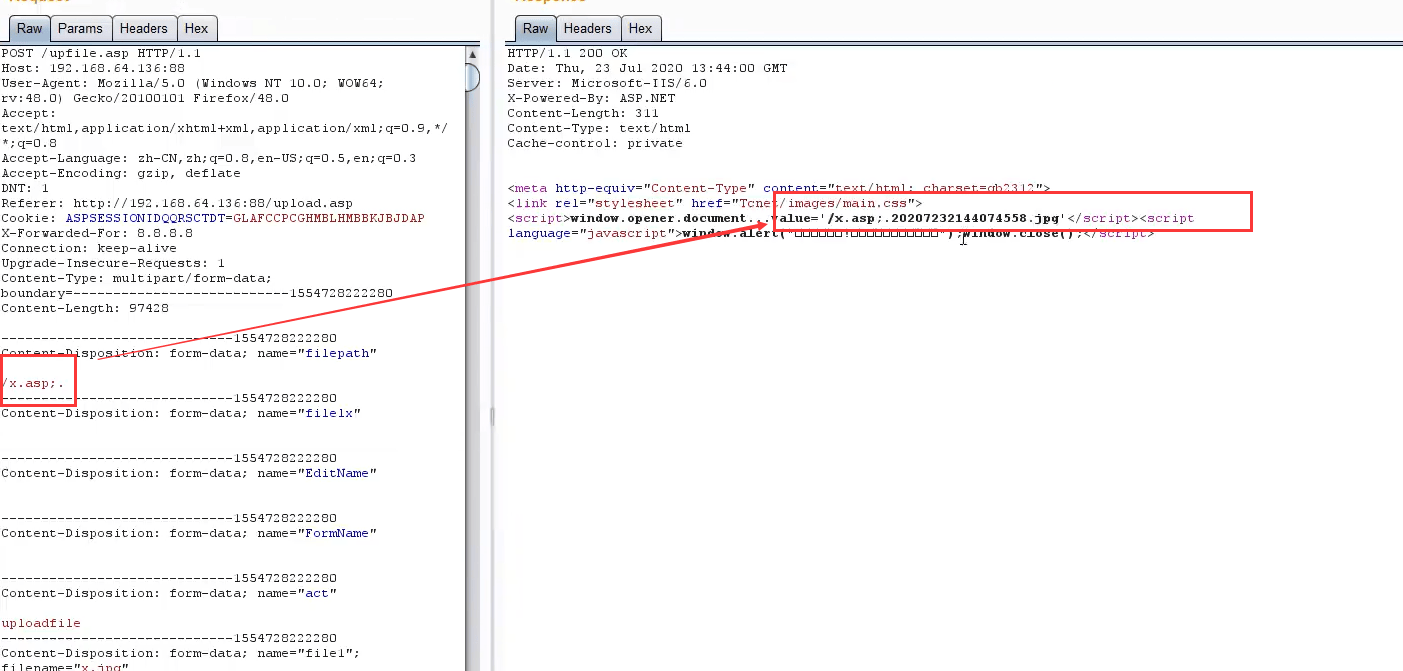Viewport: 1403px width, 671px height.
Task: Click the "Connection: keep-alive" header
Action: (x=89, y=248)
